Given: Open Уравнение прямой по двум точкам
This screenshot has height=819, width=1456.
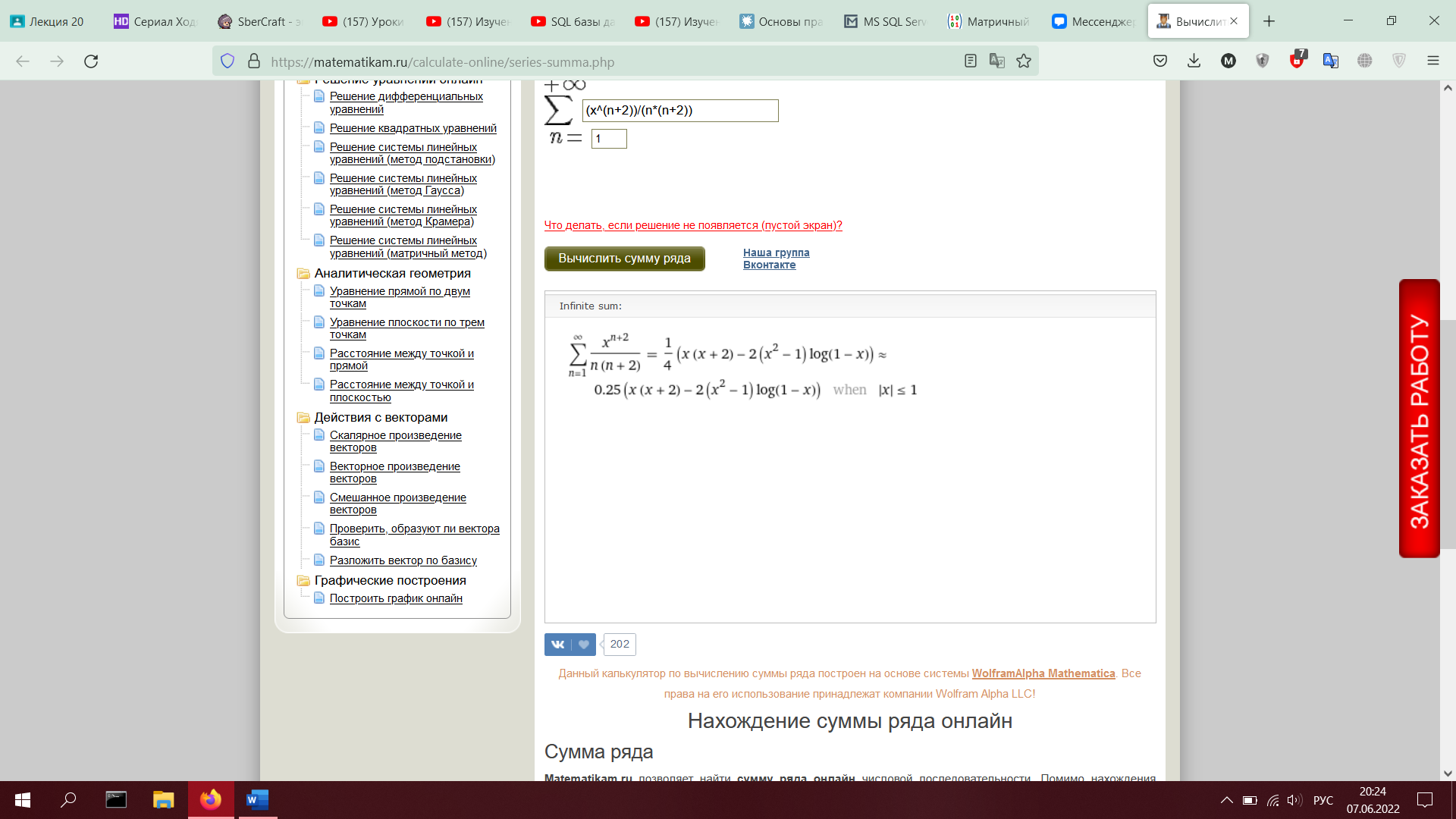Looking at the screenshot, I should 400,297.
